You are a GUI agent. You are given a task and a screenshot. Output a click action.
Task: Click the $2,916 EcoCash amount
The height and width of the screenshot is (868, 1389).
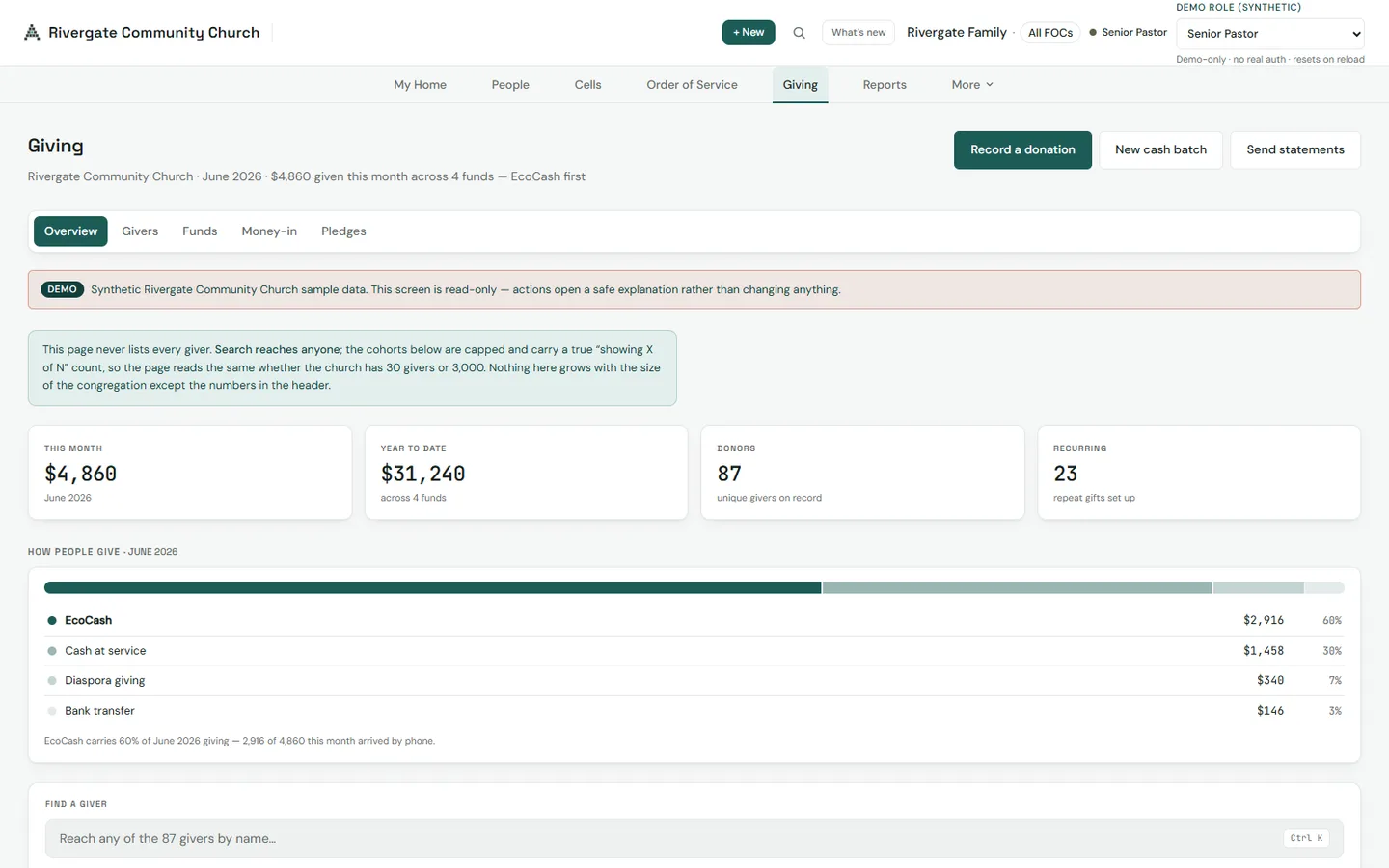pyautogui.click(x=1264, y=621)
